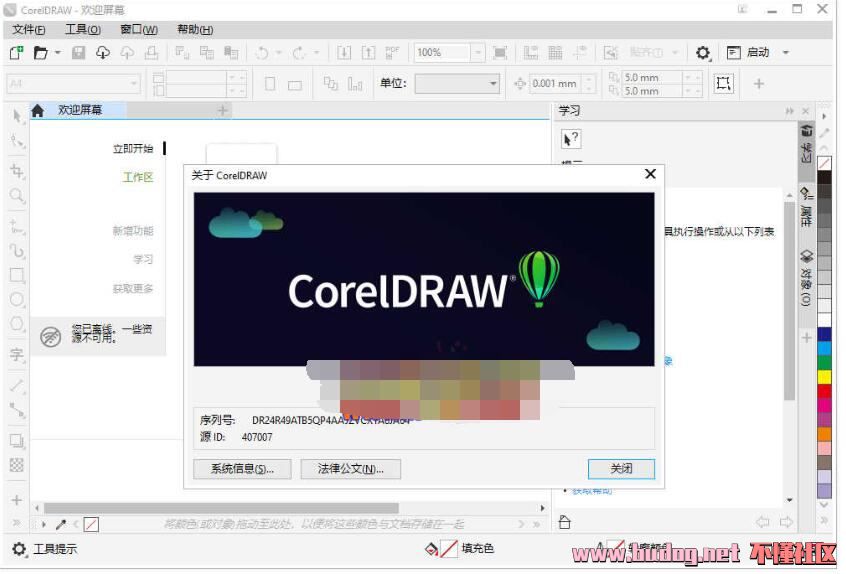Viewport: 846px width, 574px height.
Task: Click the no-fill swatch atop palette
Action: tap(824, 163)
